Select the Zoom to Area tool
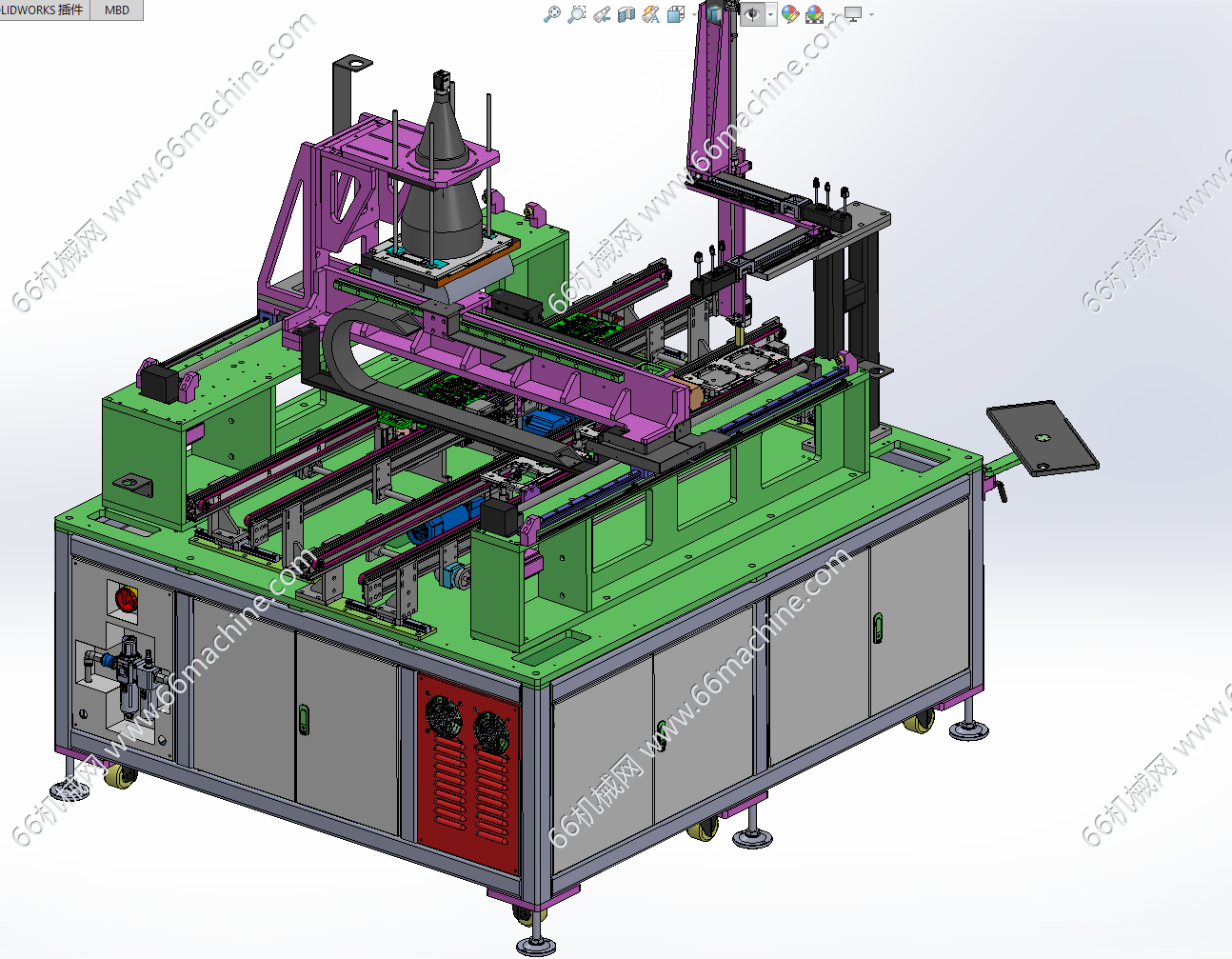Screen dimensions: 1232x959 click(576, 14)
